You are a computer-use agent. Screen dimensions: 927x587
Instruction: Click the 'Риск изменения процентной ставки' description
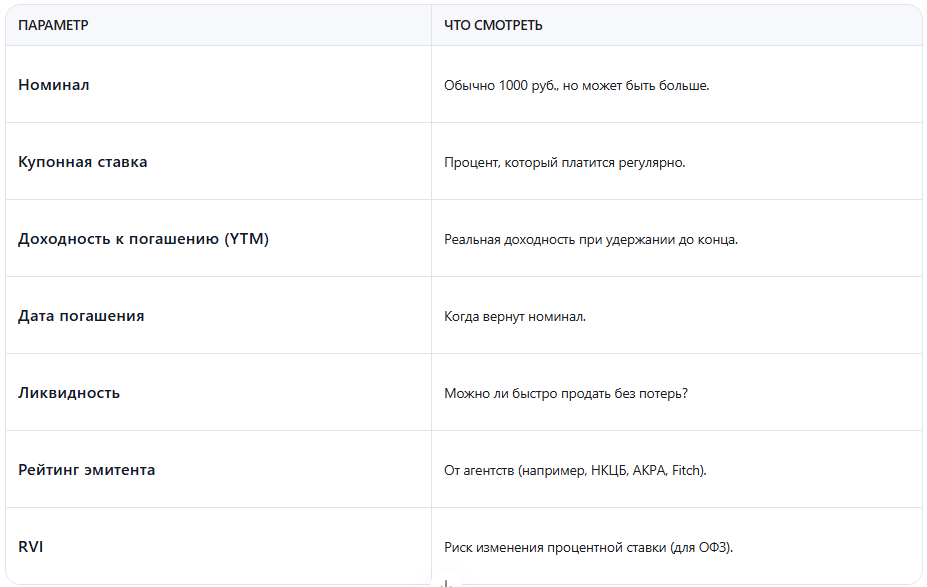point(589,548)
